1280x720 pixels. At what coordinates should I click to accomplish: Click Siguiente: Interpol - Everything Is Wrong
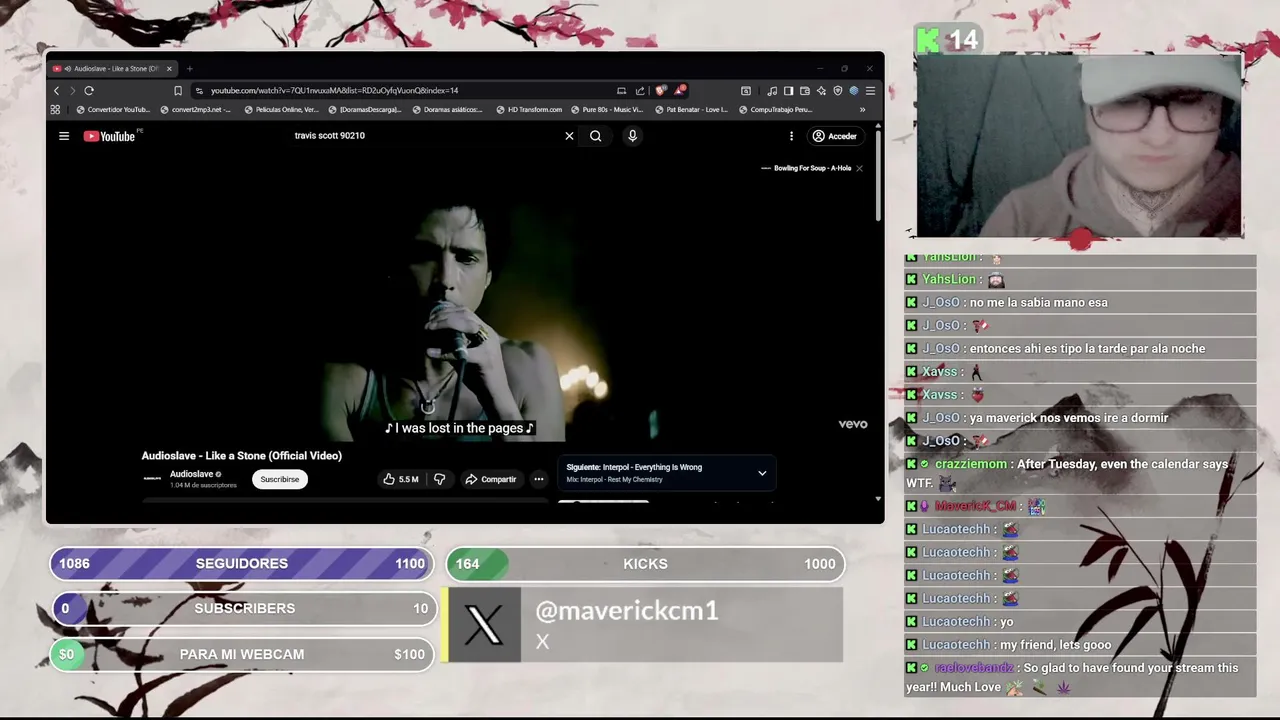pyautogui.click(x=634, y=467)
